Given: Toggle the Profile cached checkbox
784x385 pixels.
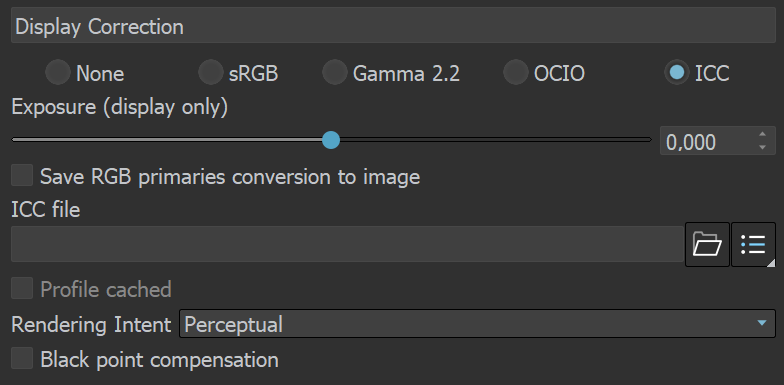Looking at the screenshot, I should pos(22,288).
